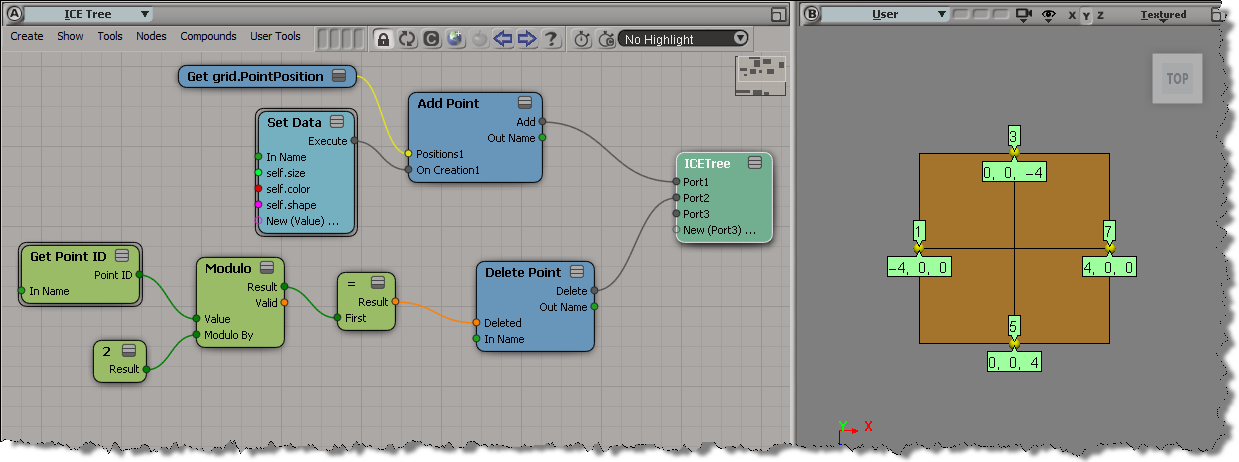
Task: Click the lock icon in ICE Tree toolbar
Action: pos(383,39)
